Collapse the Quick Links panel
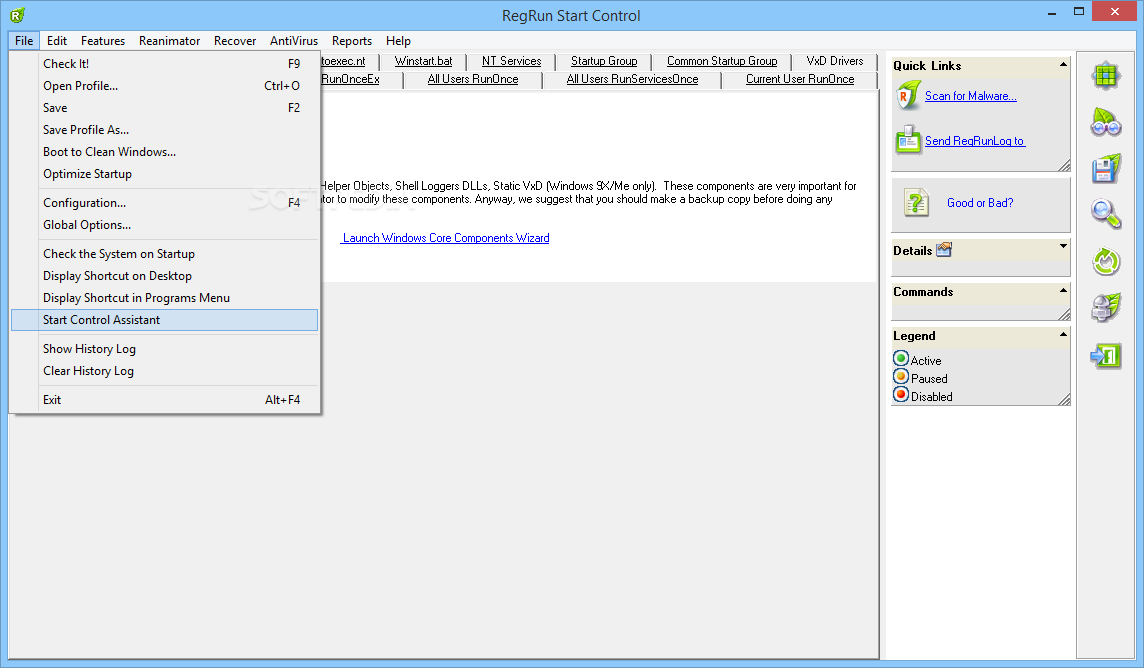The image size is (1144, 668). click(x=1063, y=65)
